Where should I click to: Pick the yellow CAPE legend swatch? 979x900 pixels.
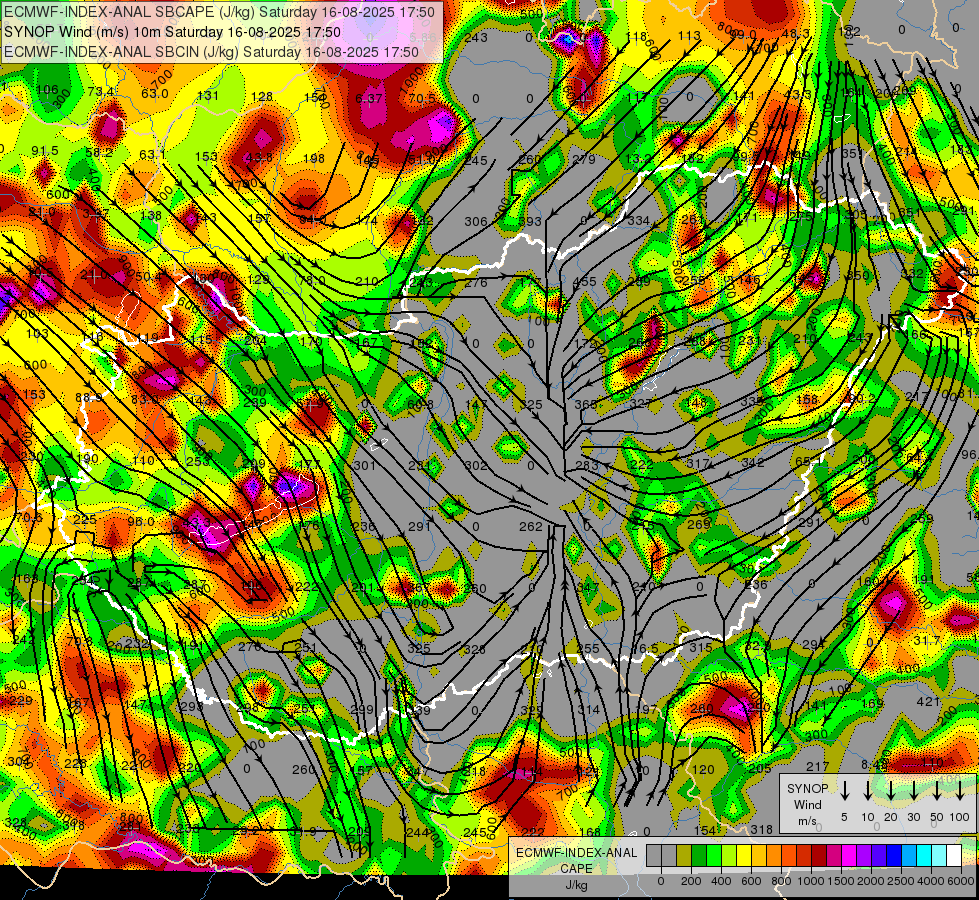click(x=744, y=855)
